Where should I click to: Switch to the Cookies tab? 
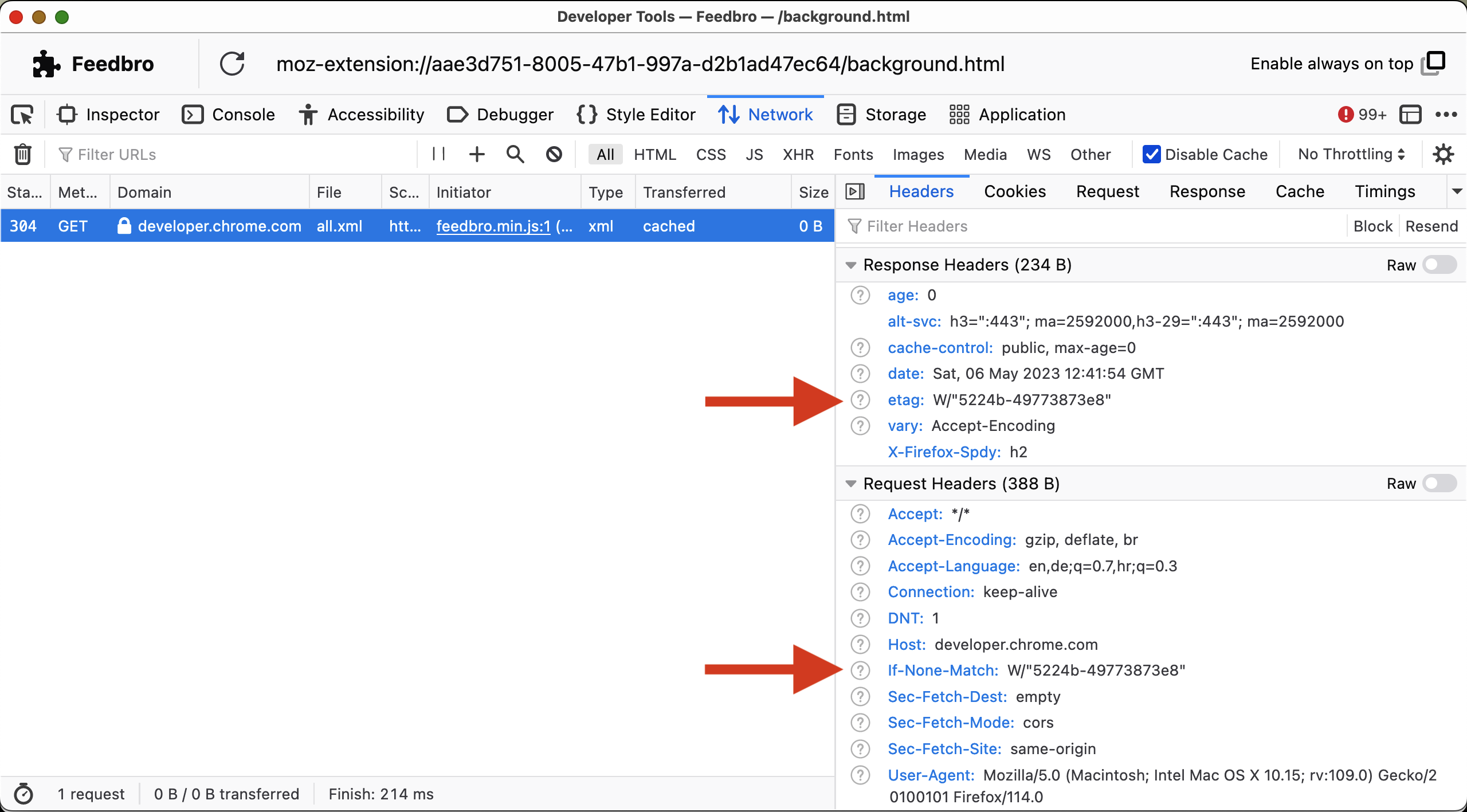click(1014, 191)
